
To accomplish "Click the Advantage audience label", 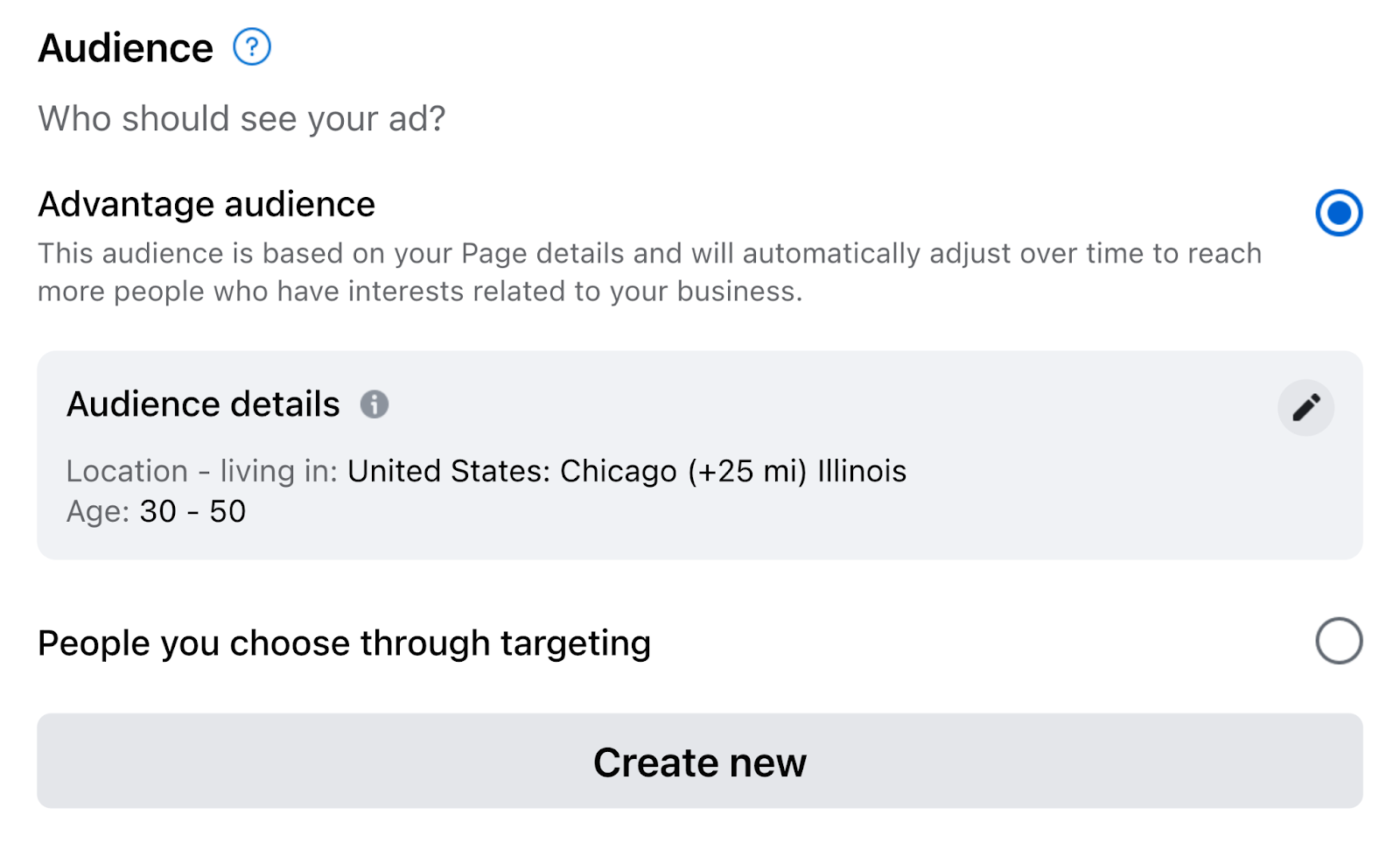I will 206,204.
